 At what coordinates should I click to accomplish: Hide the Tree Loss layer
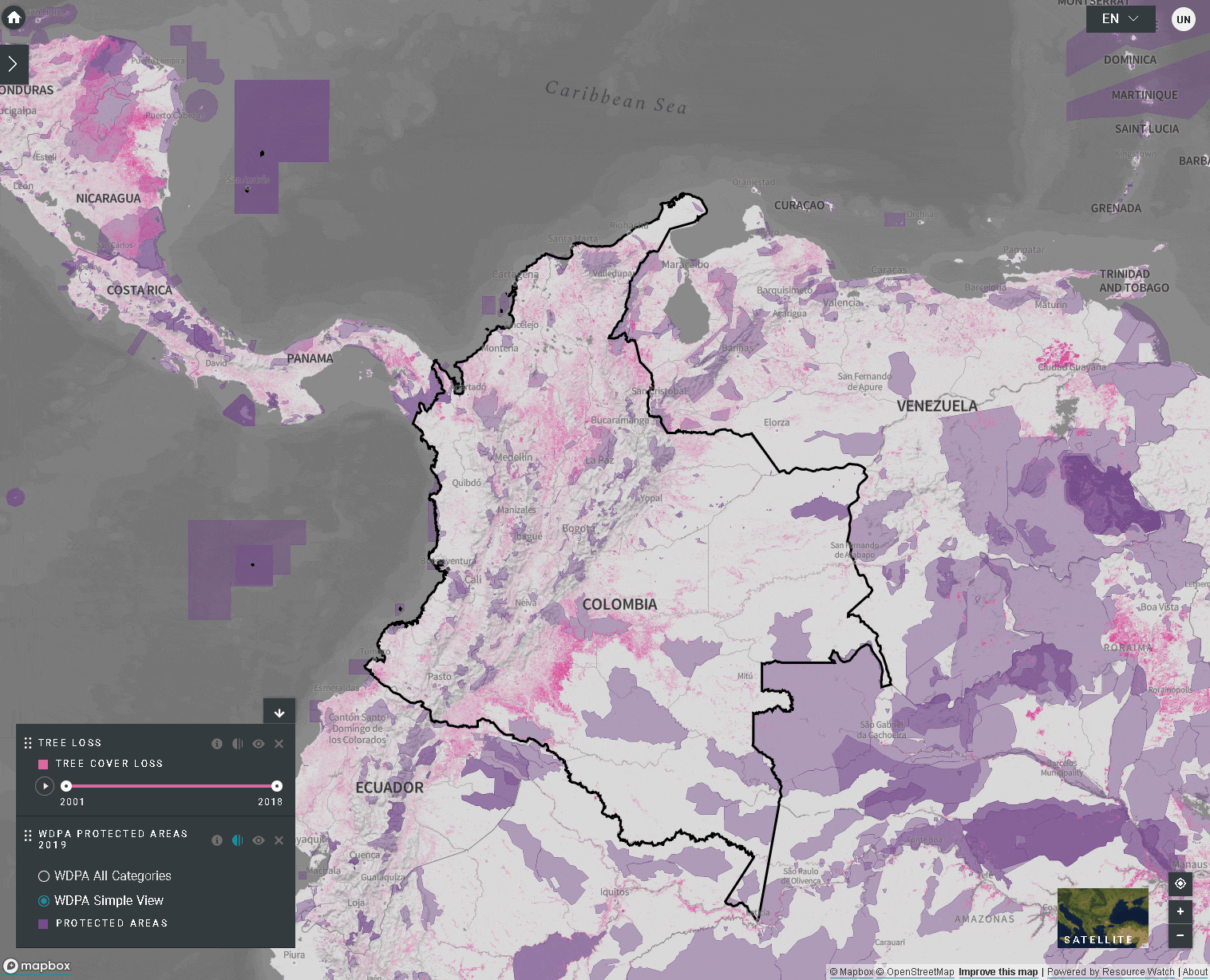pos(259,744)
